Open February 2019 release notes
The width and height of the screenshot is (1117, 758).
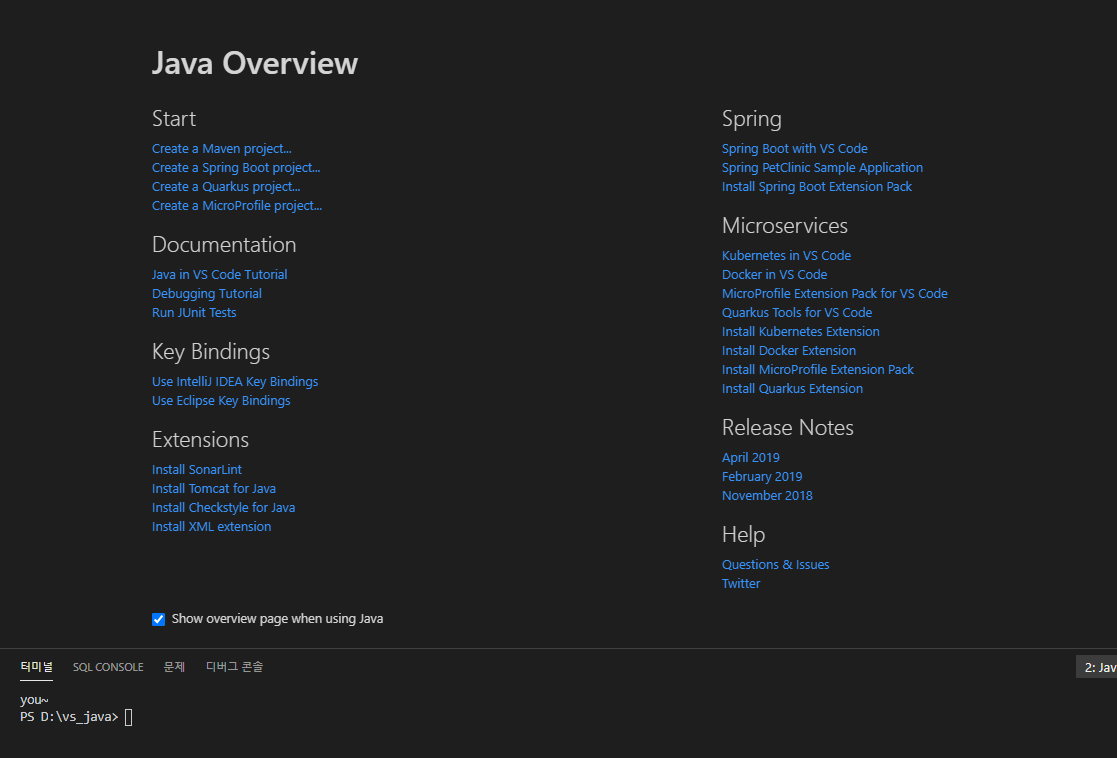[762, 477]
